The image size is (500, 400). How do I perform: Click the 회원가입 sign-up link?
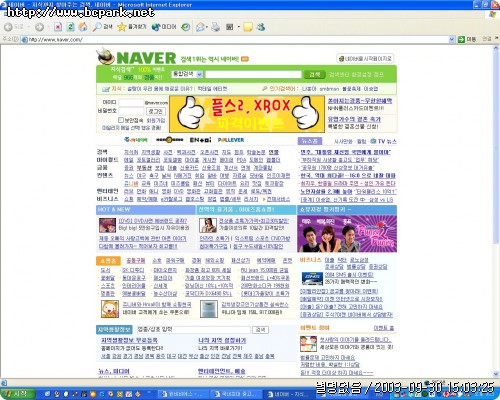click(x=156, y=120)
